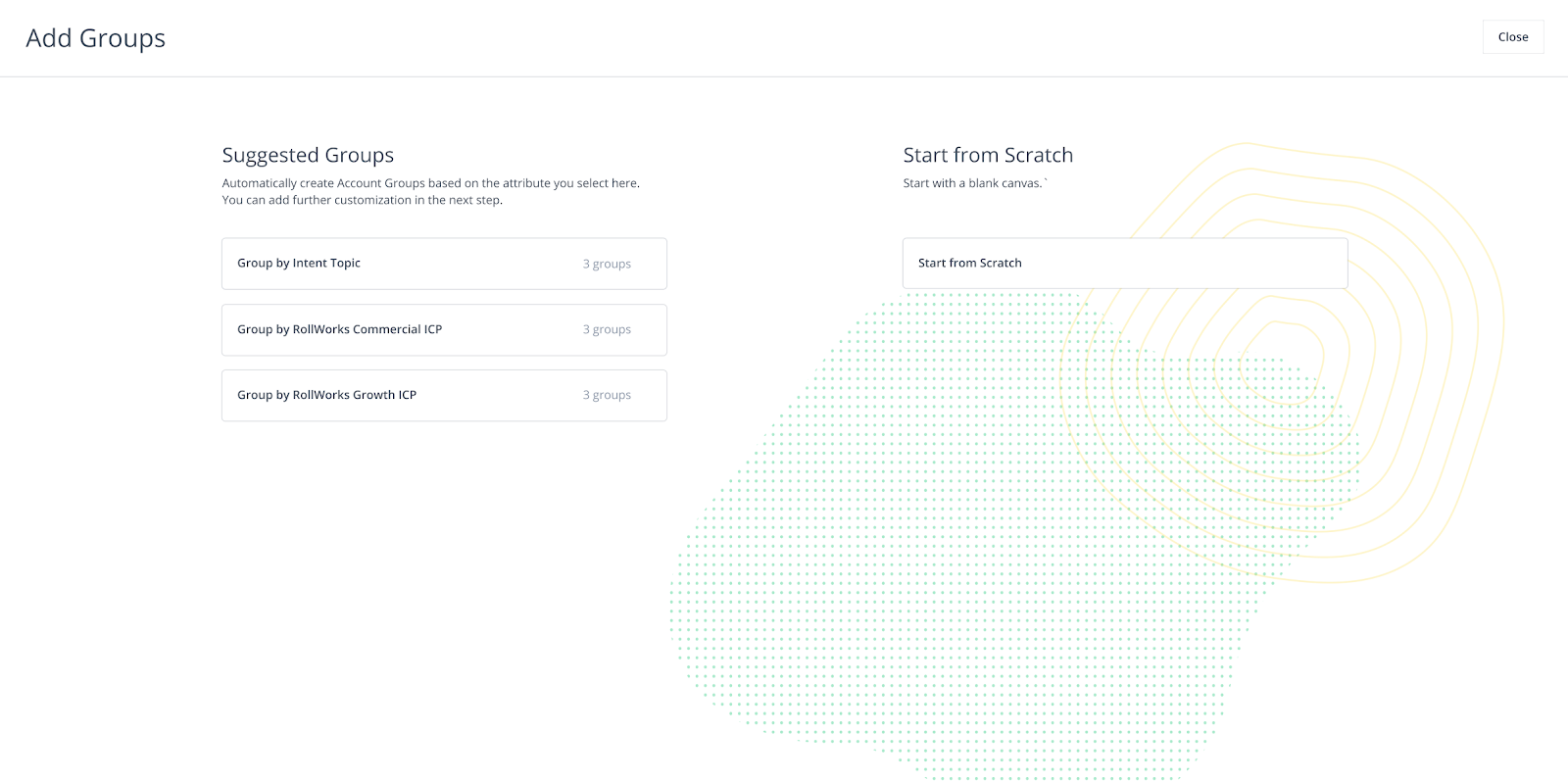The height and width of the screenshot is (781, 1568).
Task: Click the 3 groups count beside Commercial ICP
Action: pyautogui.click(x=607, y=329)
